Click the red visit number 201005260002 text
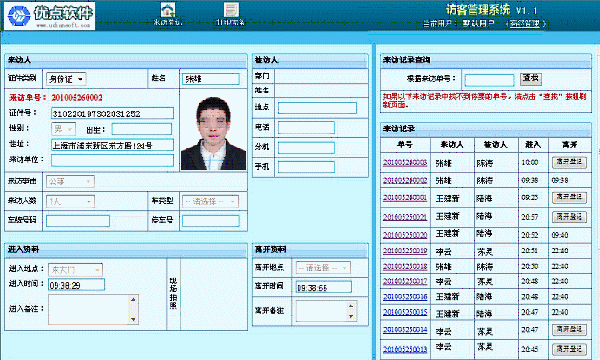Screen dimensions: 600x360 coord(77,98)
